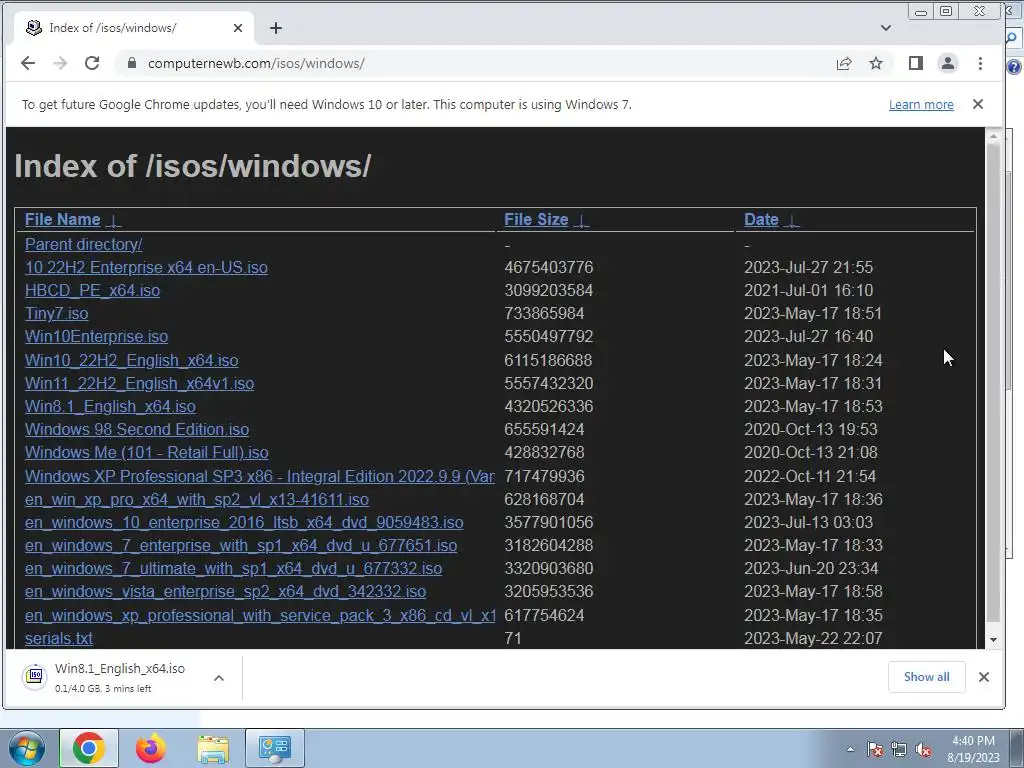Open Windows Explorer from the taskbar
The height and width of the screenshot is (768, 1024).
213,748
